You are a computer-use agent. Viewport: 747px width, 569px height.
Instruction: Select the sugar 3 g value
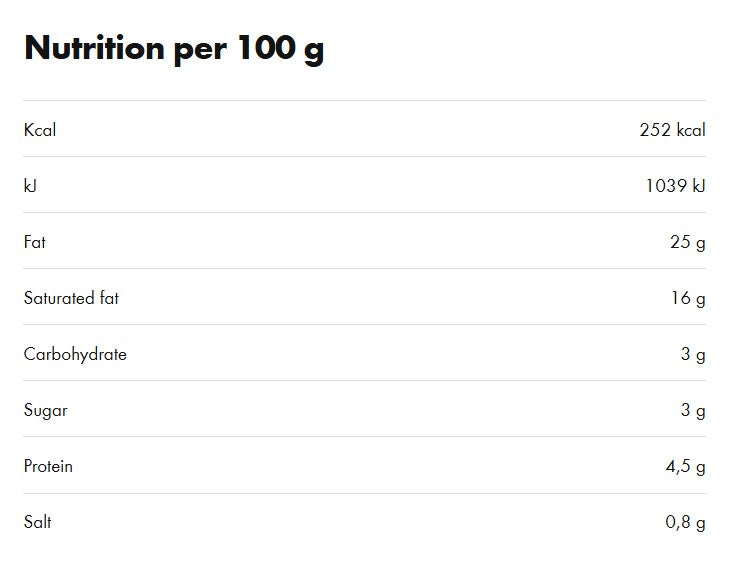point(693,410)
